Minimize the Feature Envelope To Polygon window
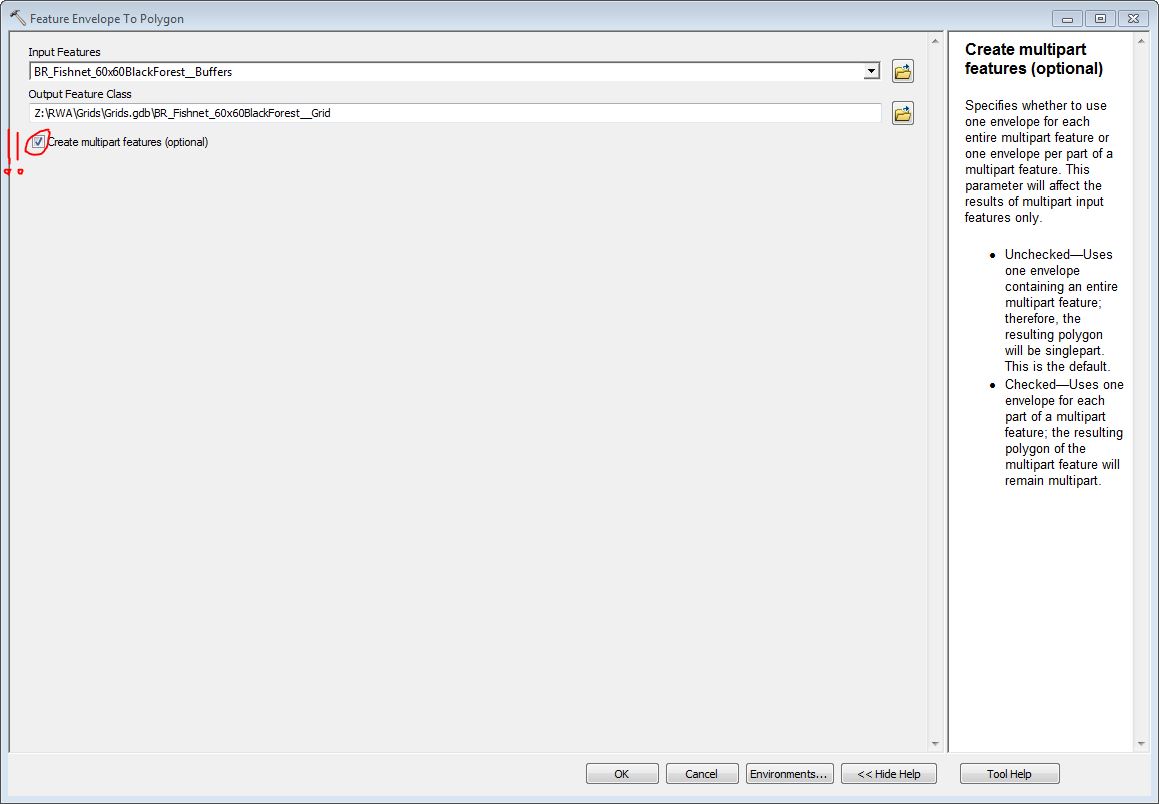The width and height of the screenshot is (1159, 804). click(1067, 18)
